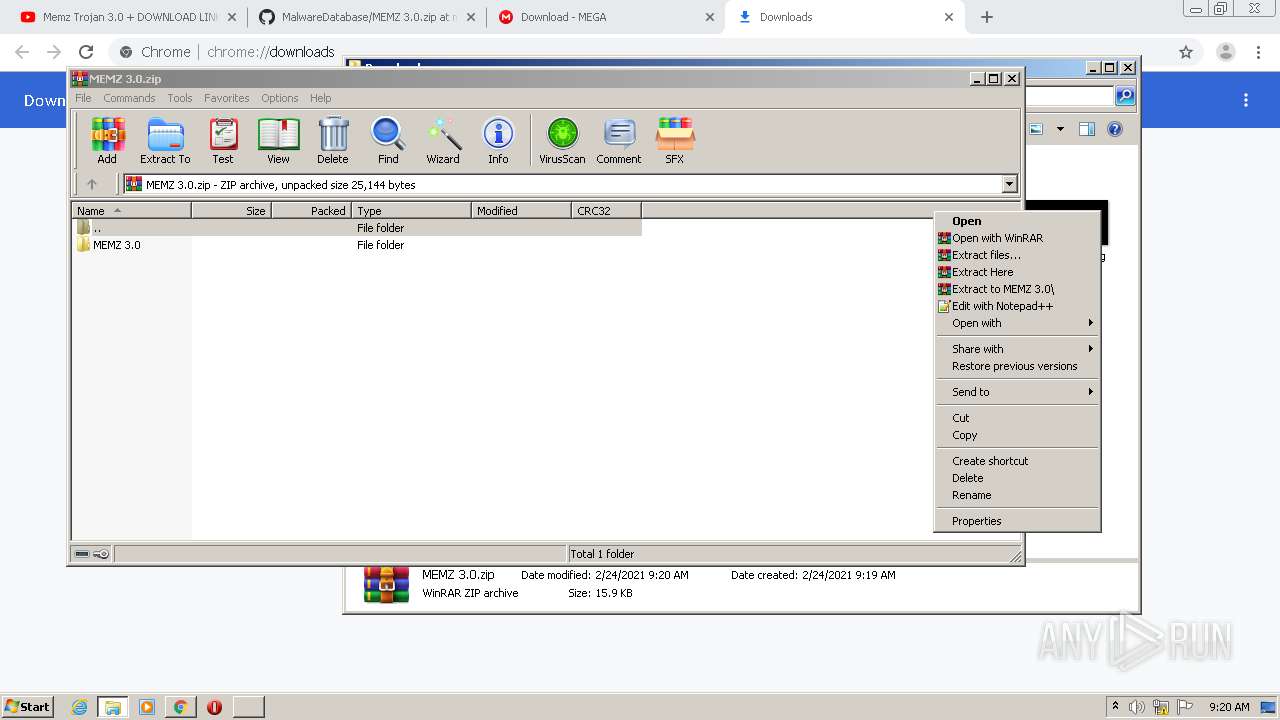This screenshot has width=1280, height=720.
Task: Launch the Wizard tool
Action: tap(443, 141)
